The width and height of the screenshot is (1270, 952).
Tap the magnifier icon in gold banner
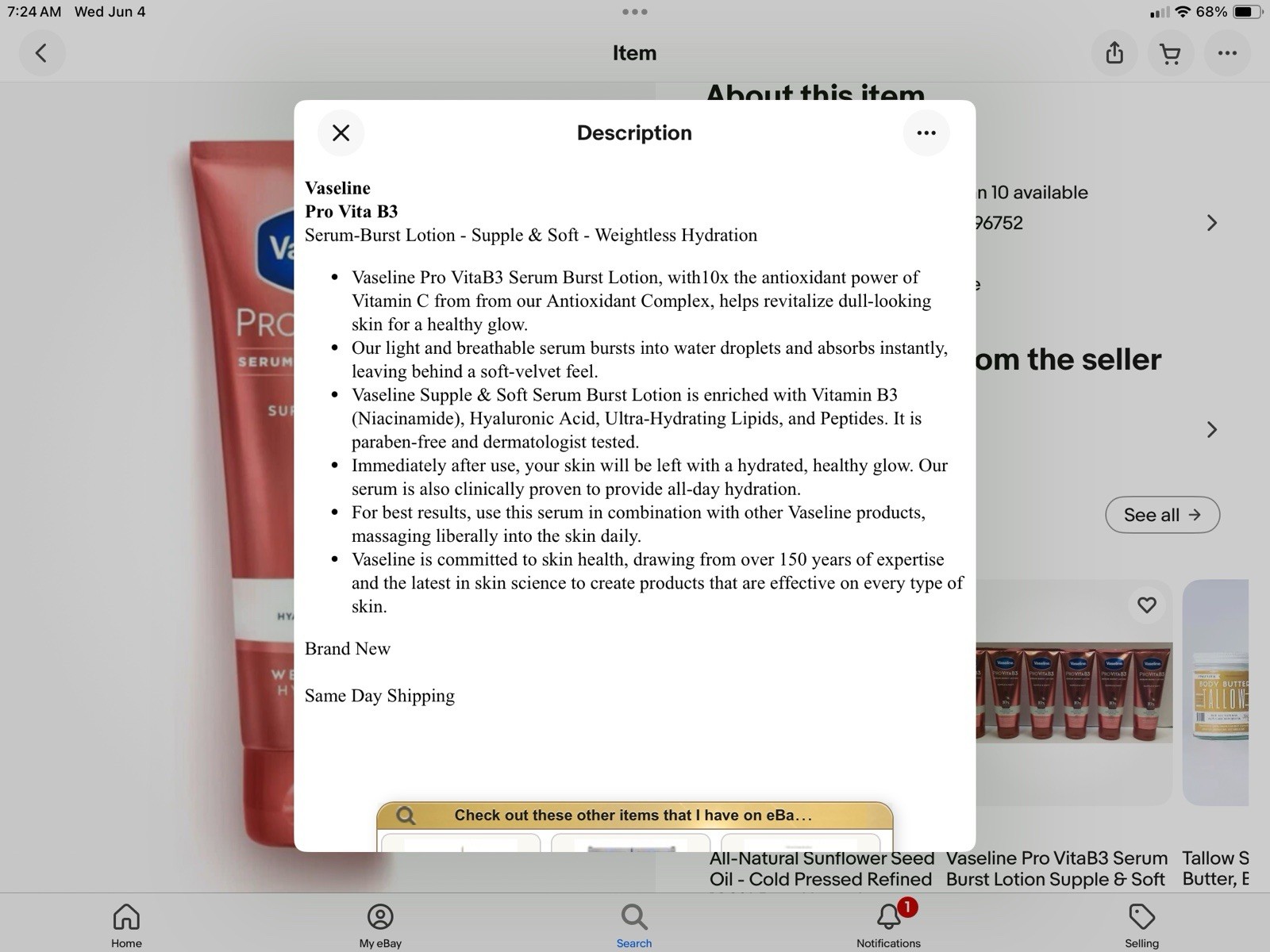[406, 816]
